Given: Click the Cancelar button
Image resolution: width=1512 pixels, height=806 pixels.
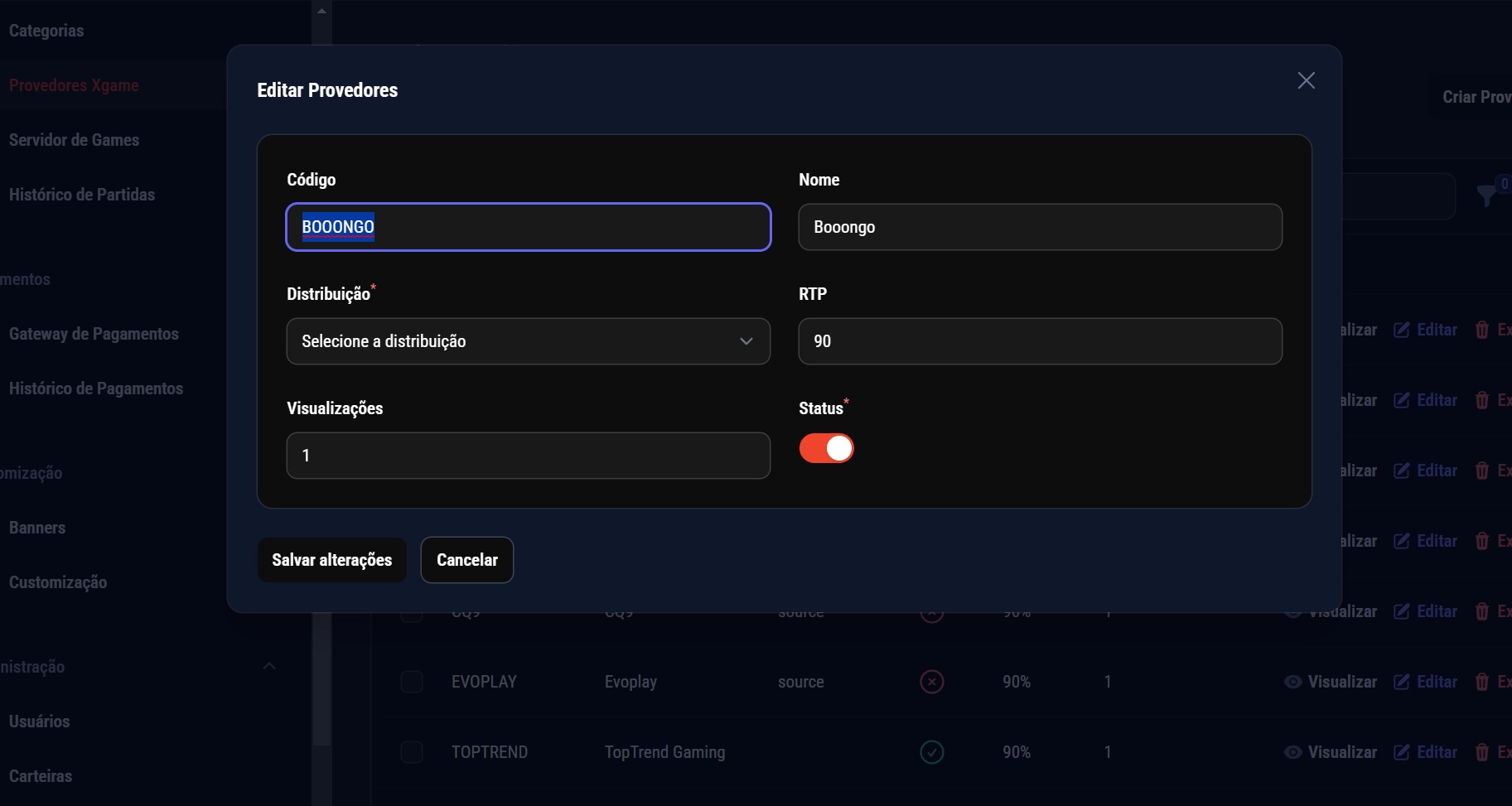Looking at the screenshot, I should [x=467, y=560].
